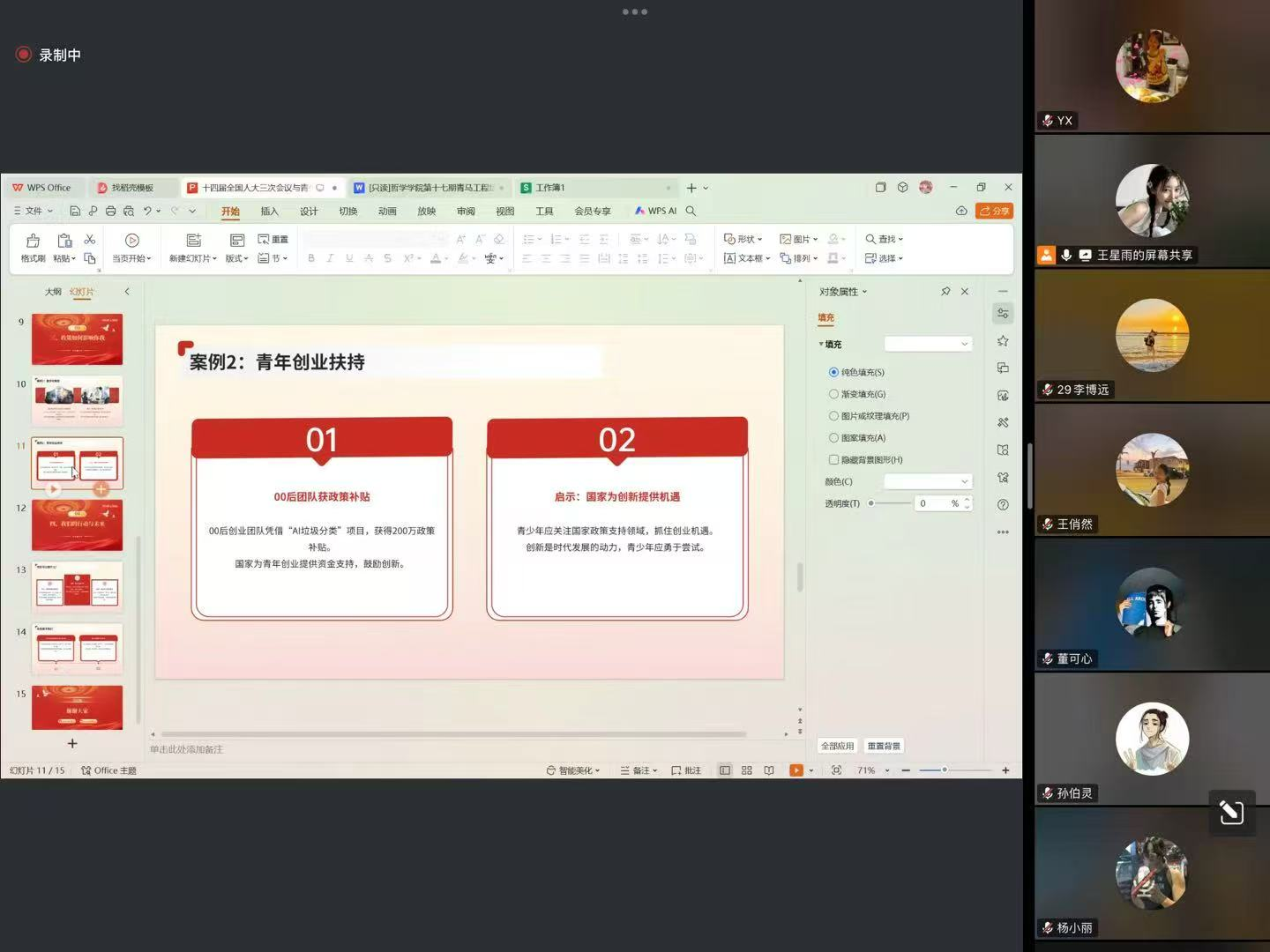1270x952 pixels.
Task: Start slideshow via 当页开始 play icon
Action: point(132,241)
